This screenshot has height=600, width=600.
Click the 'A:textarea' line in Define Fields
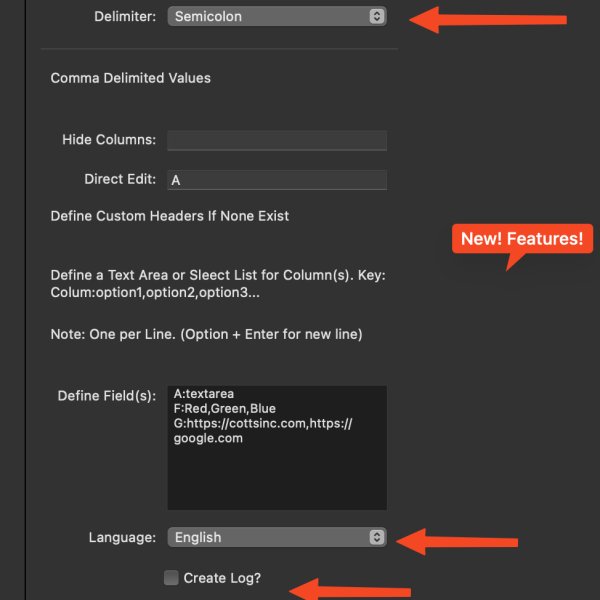coord(203,394)
